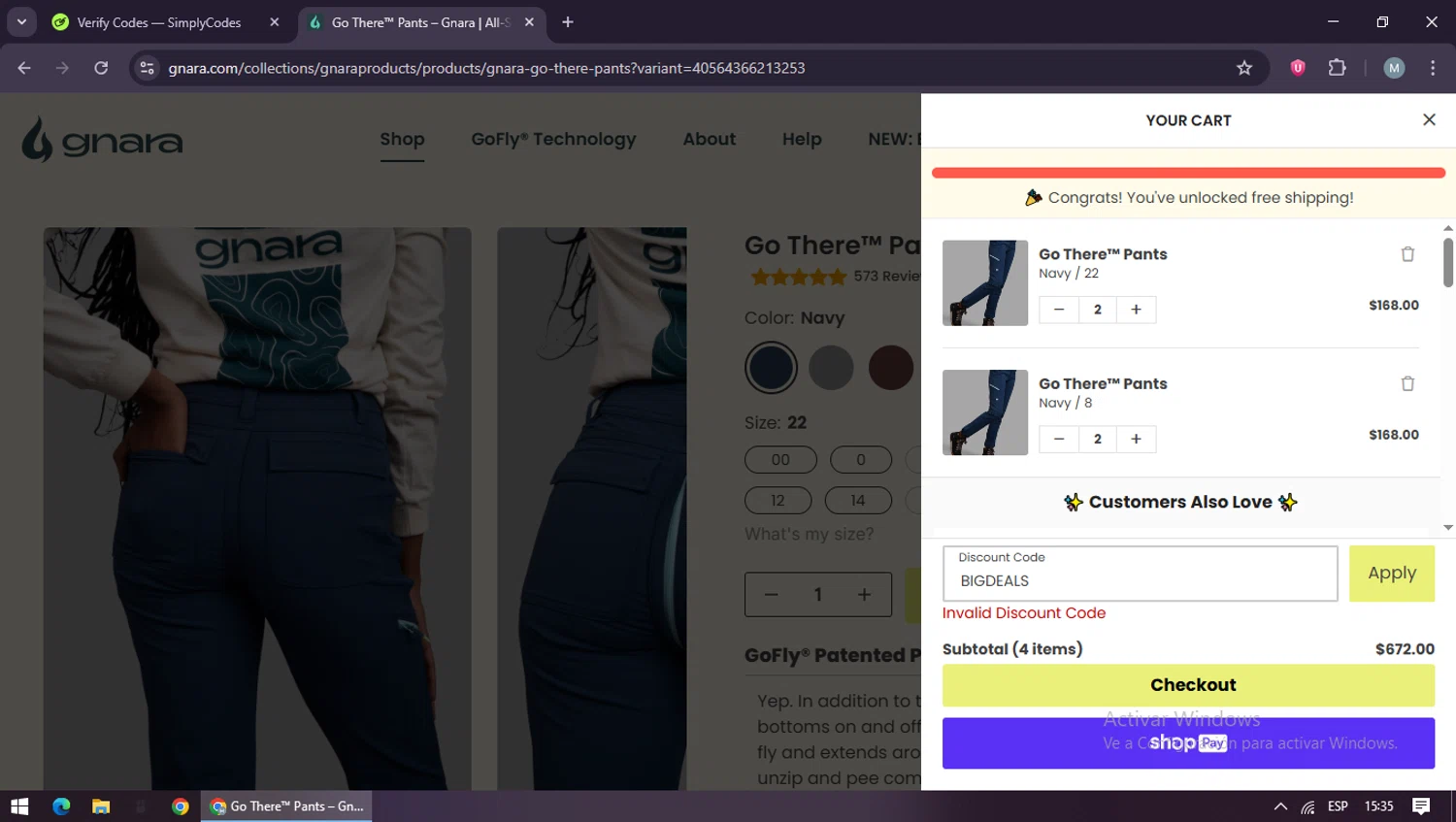
Task: Close the Go There Pants Gnara tab
Action: coord(529,22)
